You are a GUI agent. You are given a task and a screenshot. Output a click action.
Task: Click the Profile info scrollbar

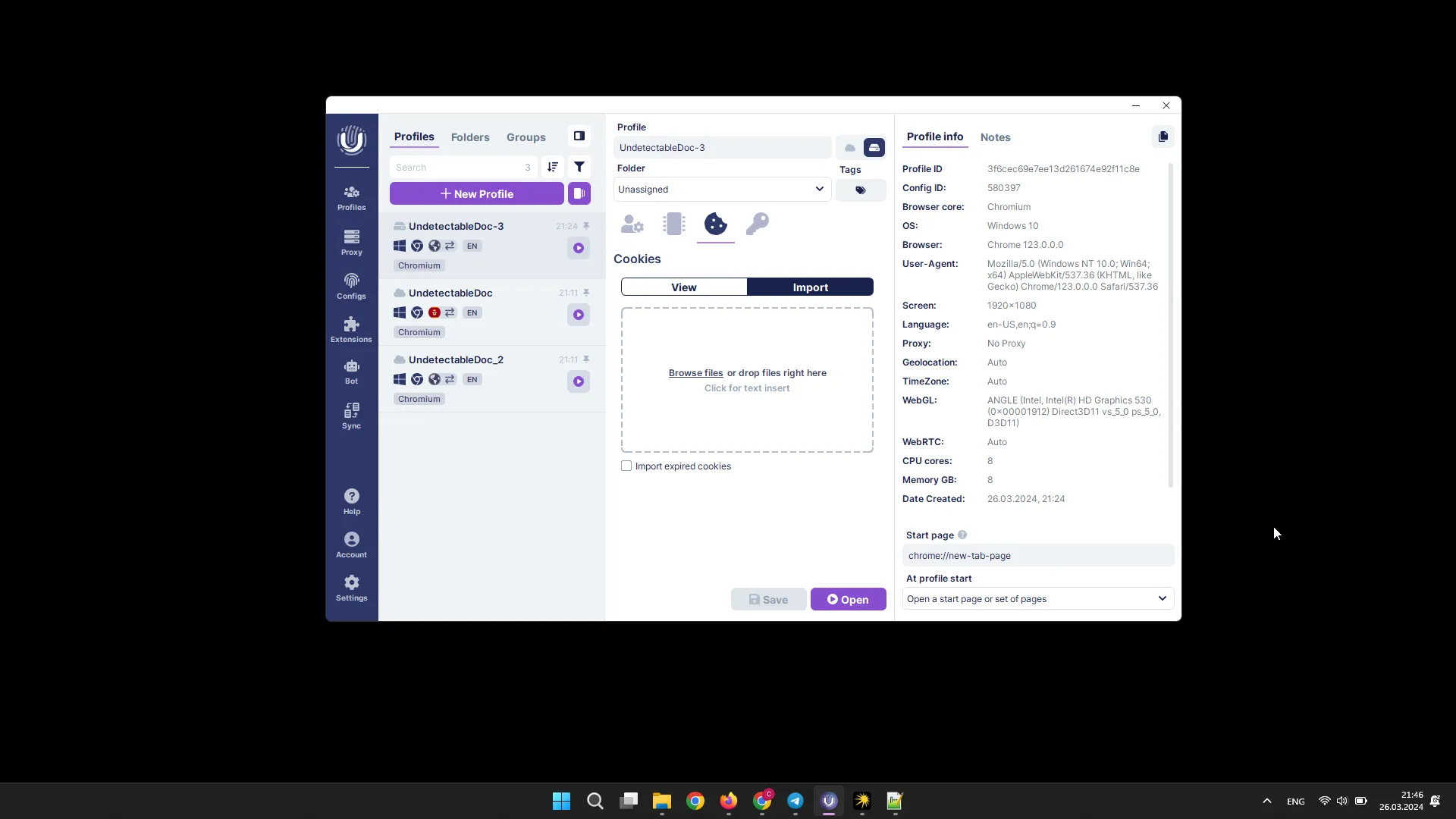pyautogui.click(x=1171, y=325)
